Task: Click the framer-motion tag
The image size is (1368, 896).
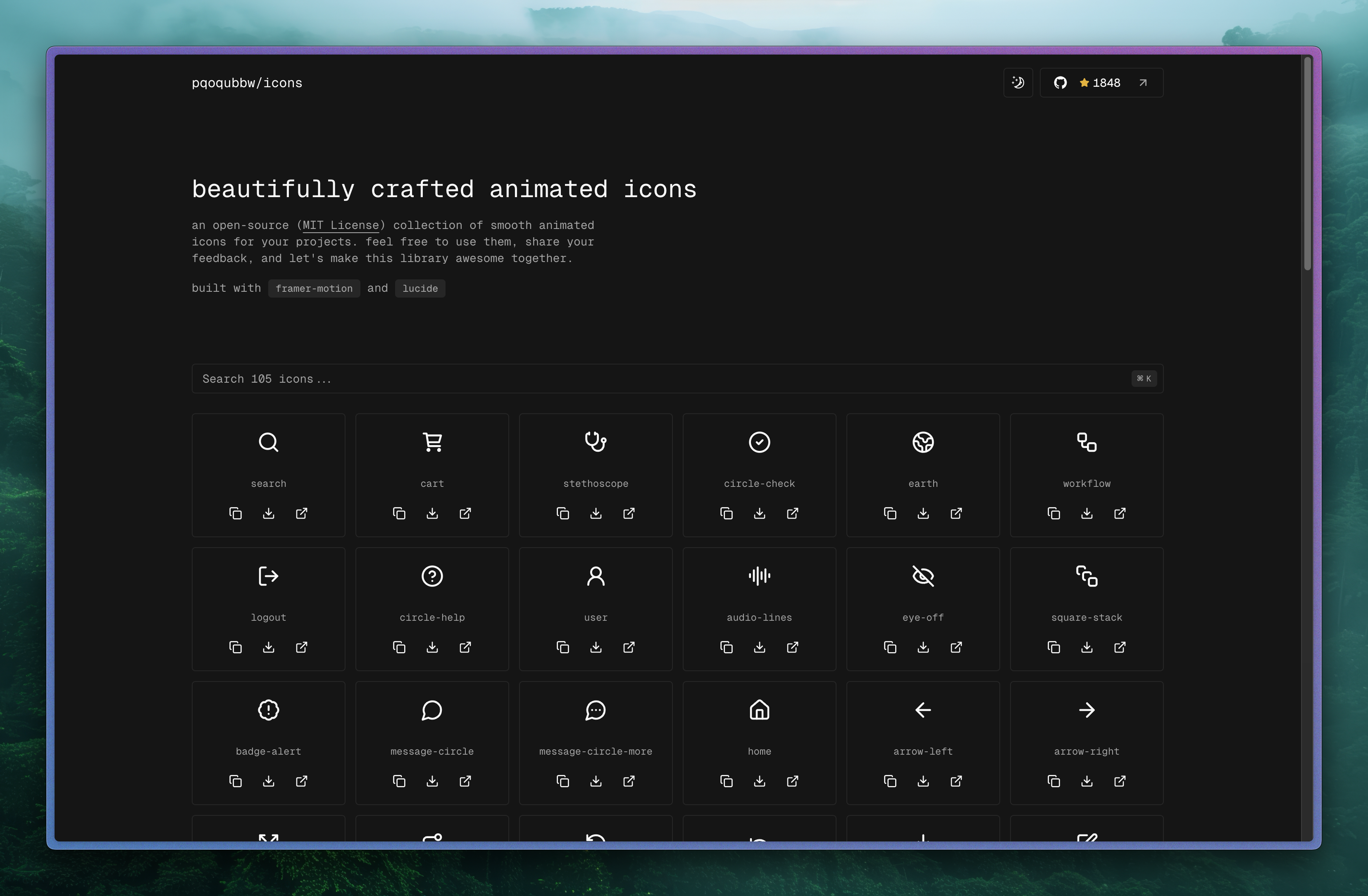Action: pos(314,288)
